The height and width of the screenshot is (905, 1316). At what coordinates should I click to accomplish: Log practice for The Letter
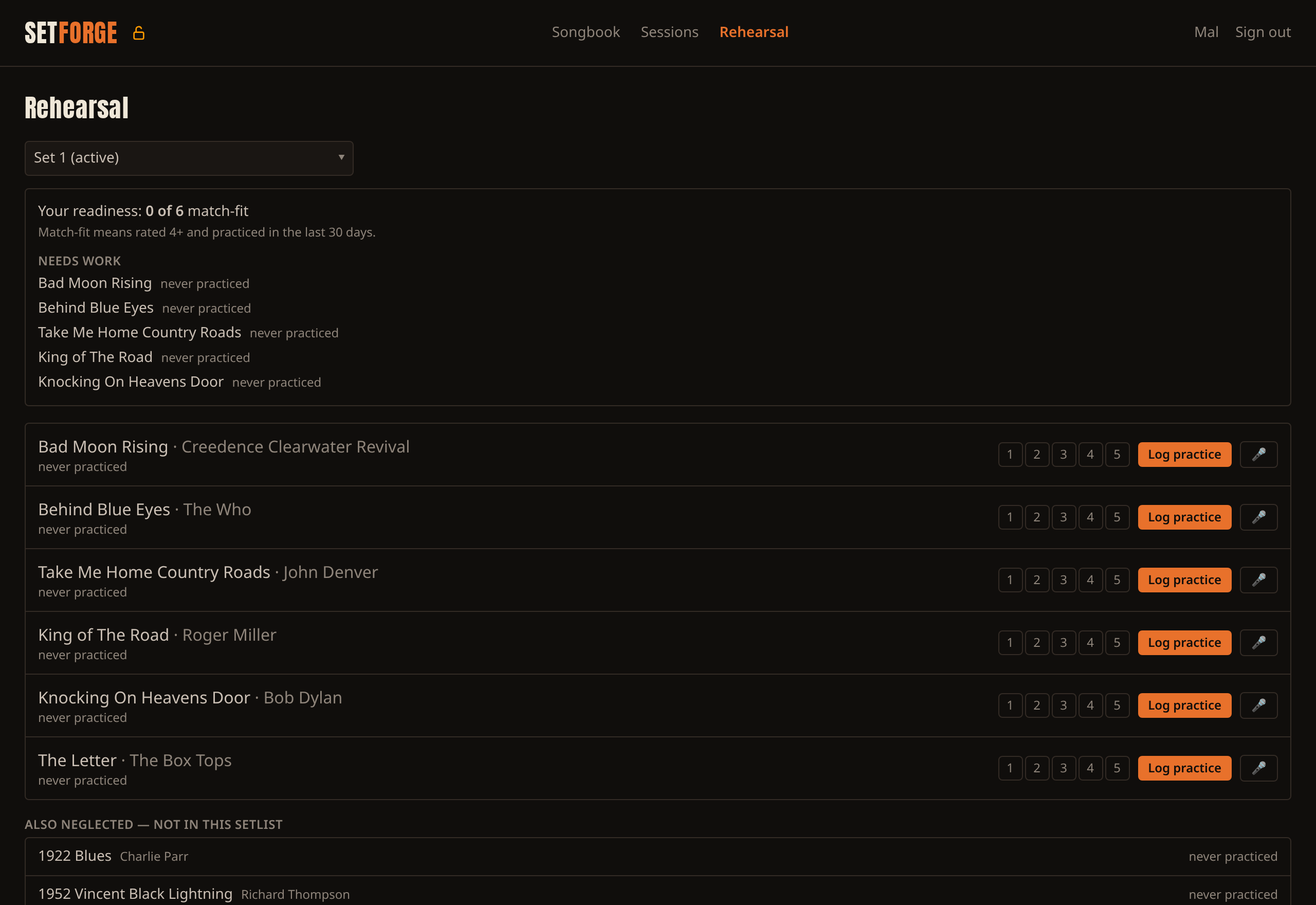click(x=1184, y=768)
